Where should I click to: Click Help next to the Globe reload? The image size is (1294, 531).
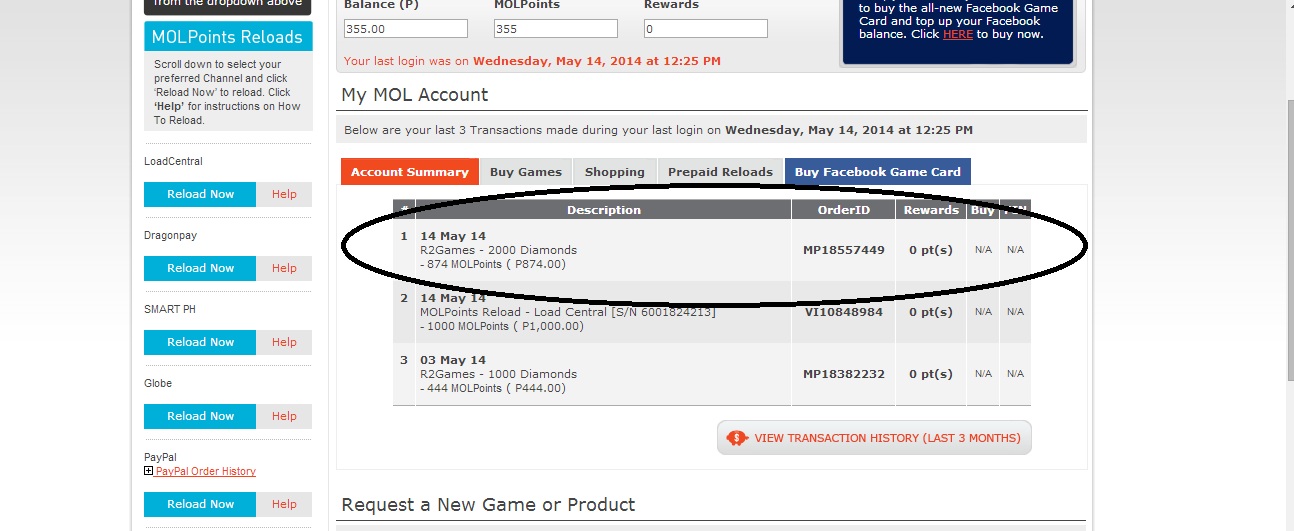pyautogui.click(x=284, y=416)
